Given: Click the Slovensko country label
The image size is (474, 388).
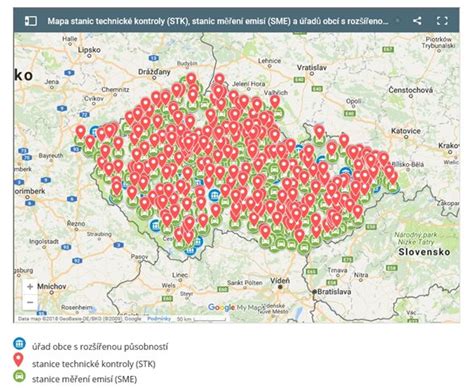Looking at the screenshot, I should click(424, 252).
